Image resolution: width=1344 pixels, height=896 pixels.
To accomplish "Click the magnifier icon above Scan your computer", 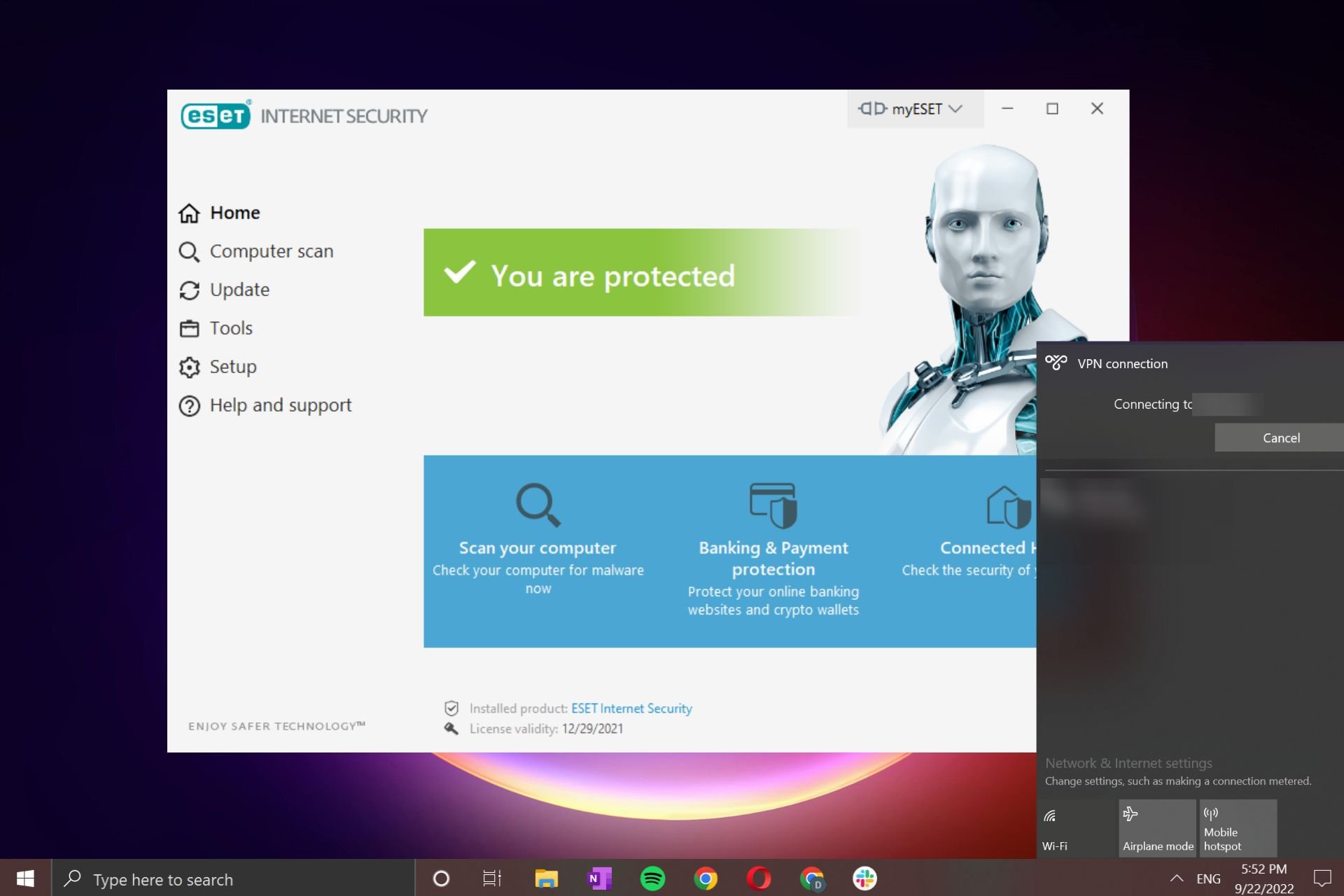I will tap(538, 504).
